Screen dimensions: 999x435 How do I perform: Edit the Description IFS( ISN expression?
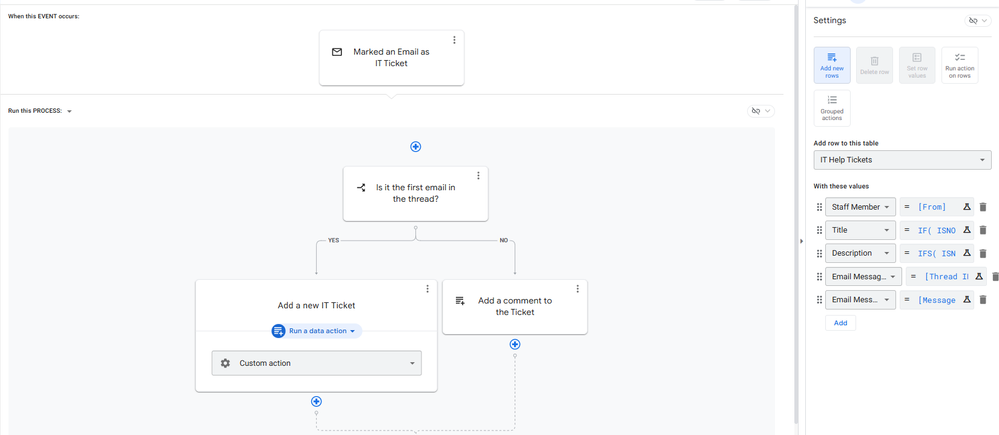click(937, 253)
